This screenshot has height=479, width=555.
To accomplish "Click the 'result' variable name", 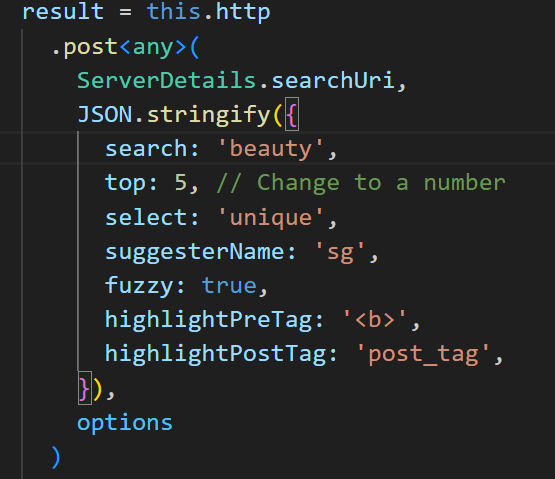I will click(x=63, y=11).
